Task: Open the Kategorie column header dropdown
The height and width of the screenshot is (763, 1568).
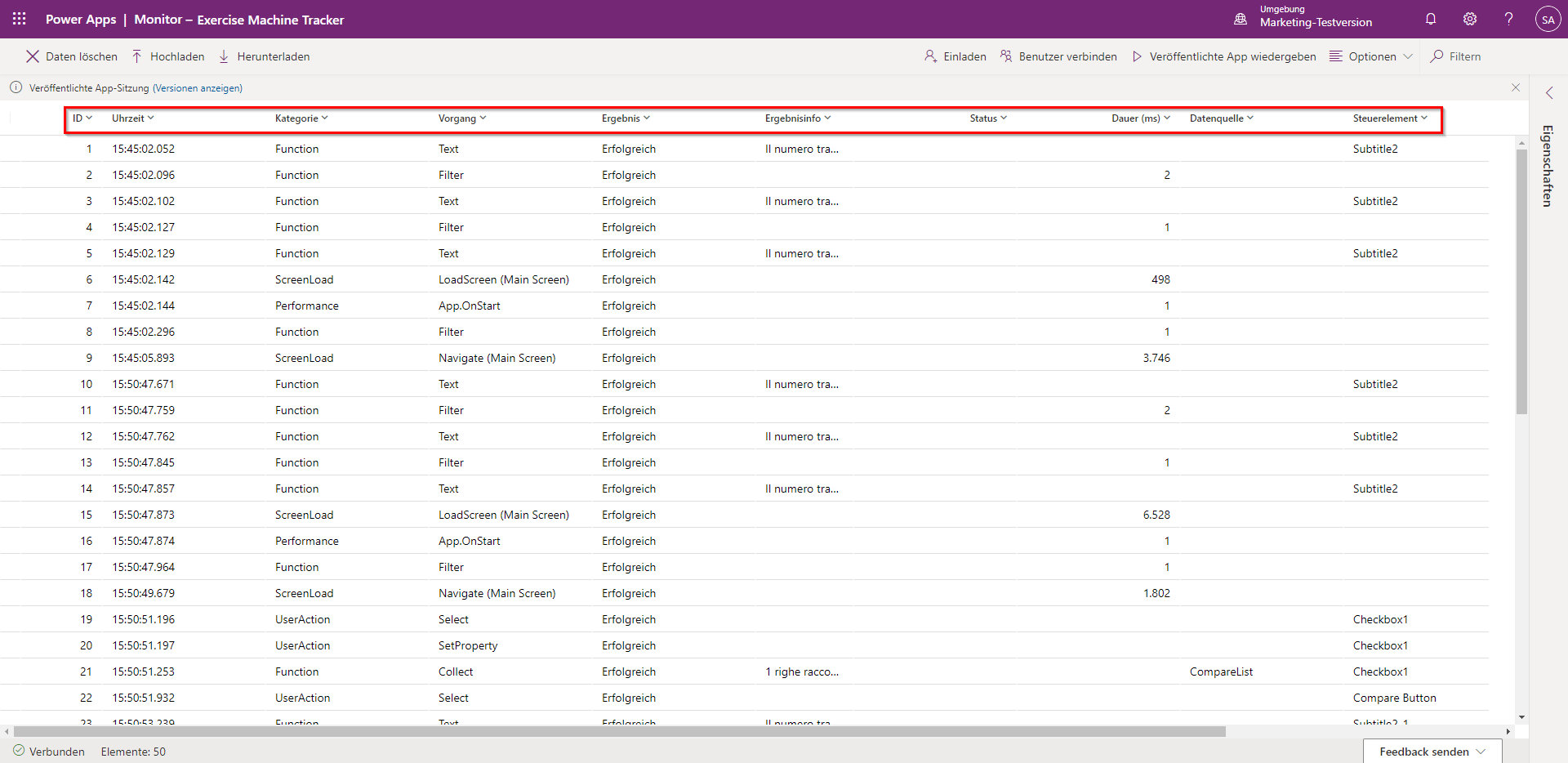Action: pos(301,118)
